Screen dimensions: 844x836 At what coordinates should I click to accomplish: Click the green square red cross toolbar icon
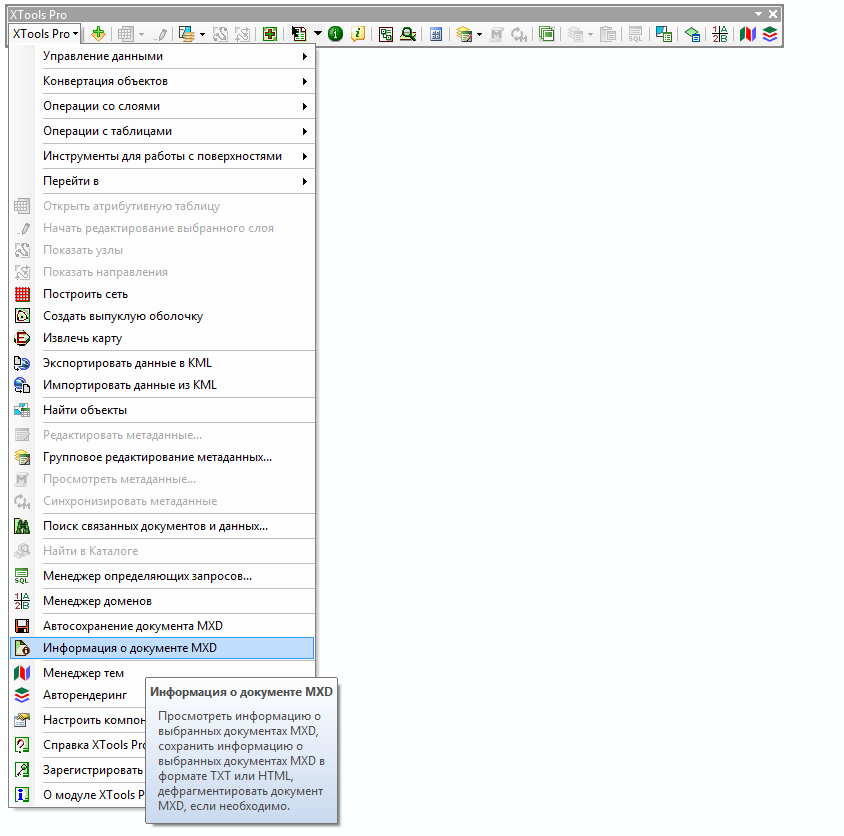pyautogui.click(x=270, y=34)
